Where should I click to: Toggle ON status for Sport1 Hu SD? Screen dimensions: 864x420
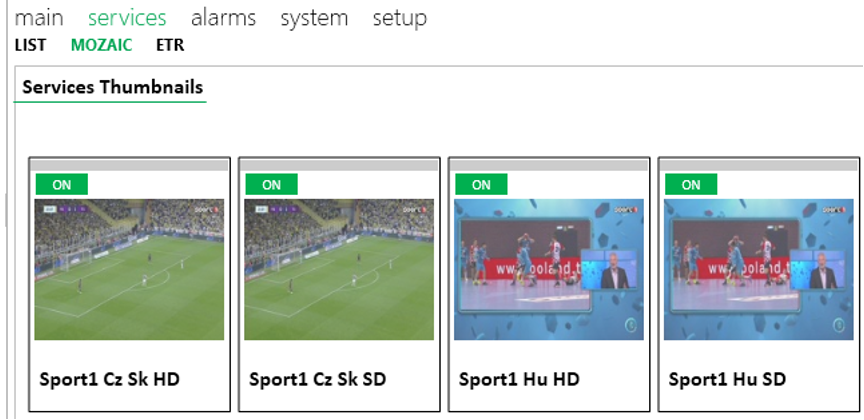691,185
